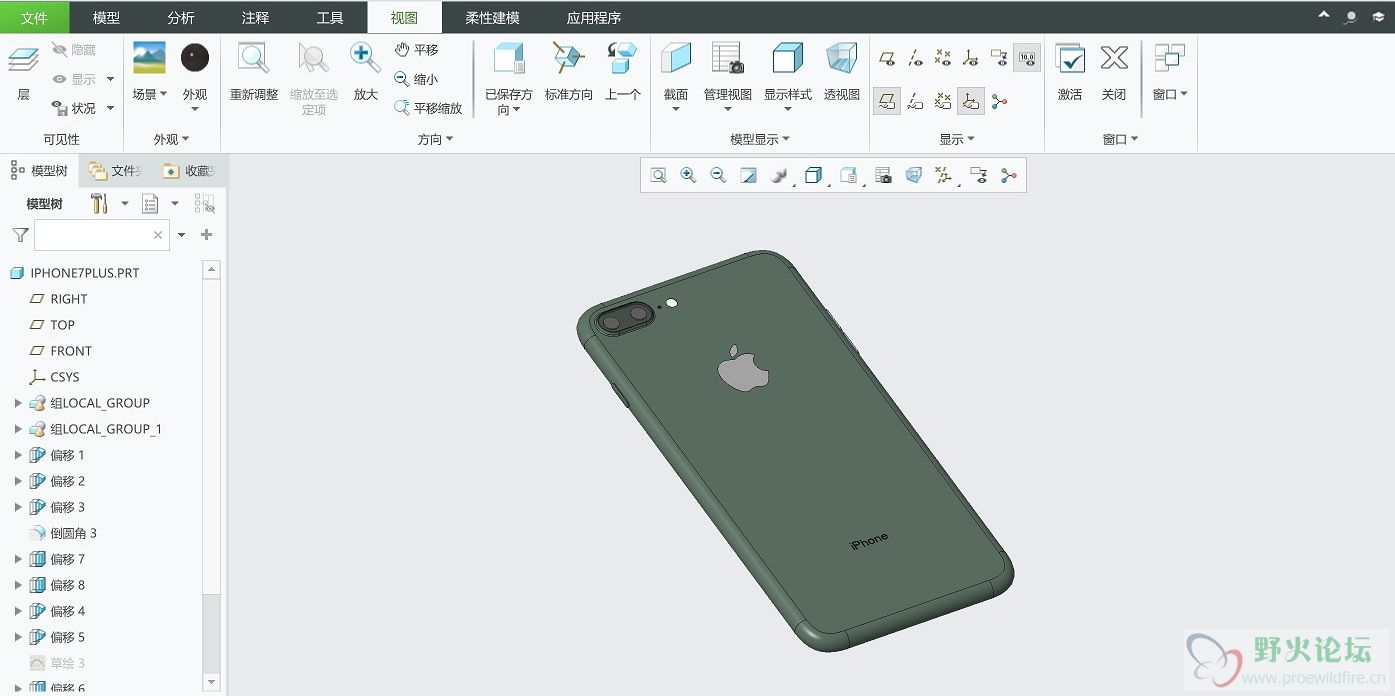Toggle plane display in ribbon 显示 group

click(887, 59)
